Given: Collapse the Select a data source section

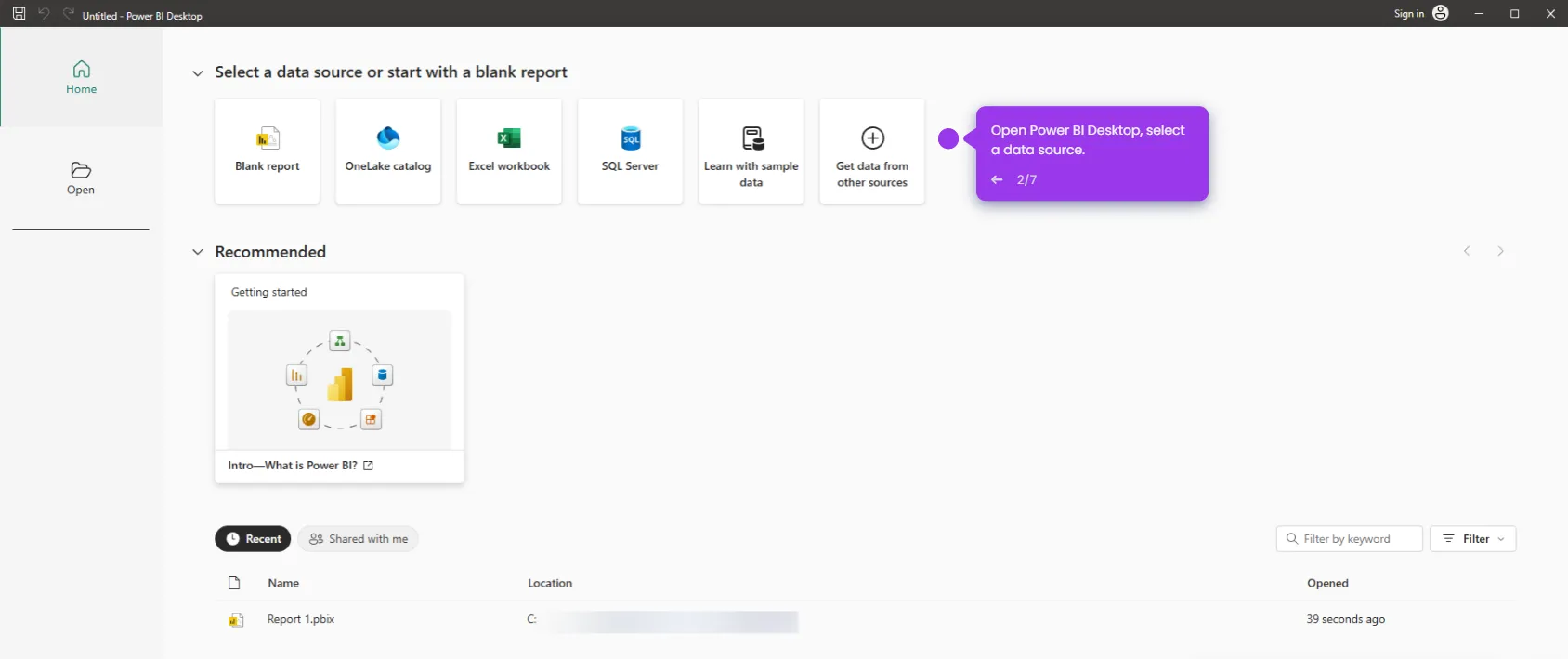Looking at the screenshot, I should (197, 73).
